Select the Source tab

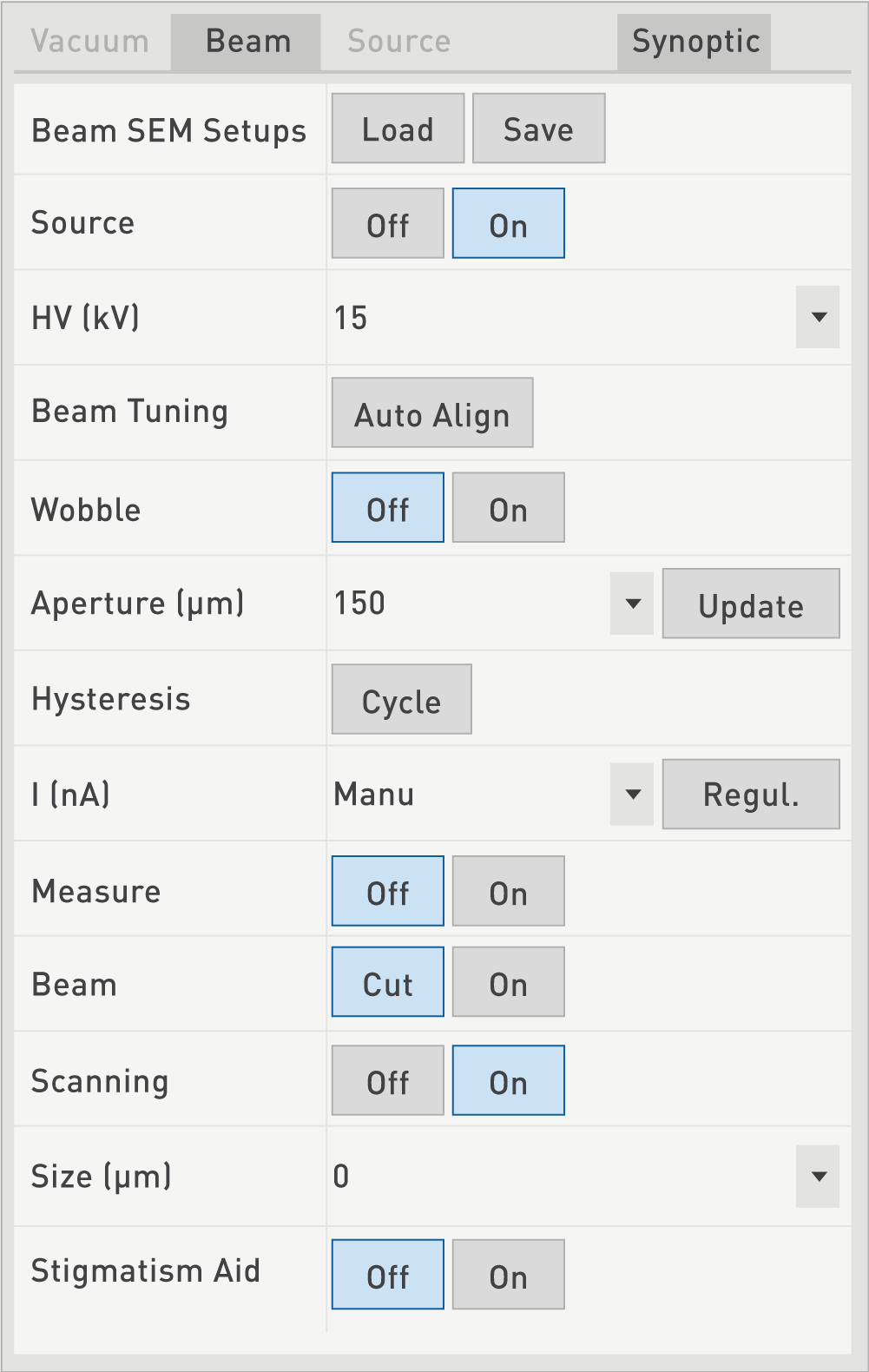(x=398, y=42)
